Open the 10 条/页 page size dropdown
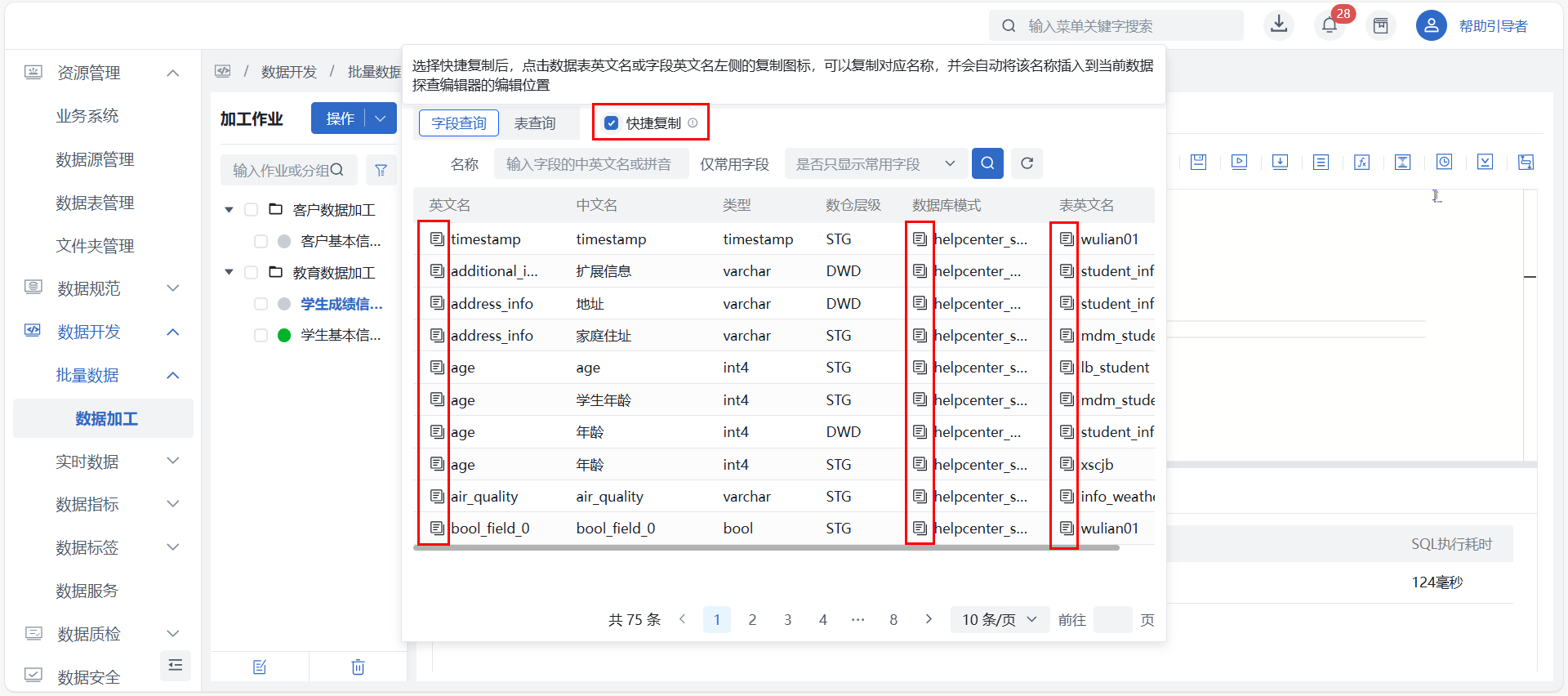Image resolution: width=1568 pixels, height=696 pixels. (999, 619)
